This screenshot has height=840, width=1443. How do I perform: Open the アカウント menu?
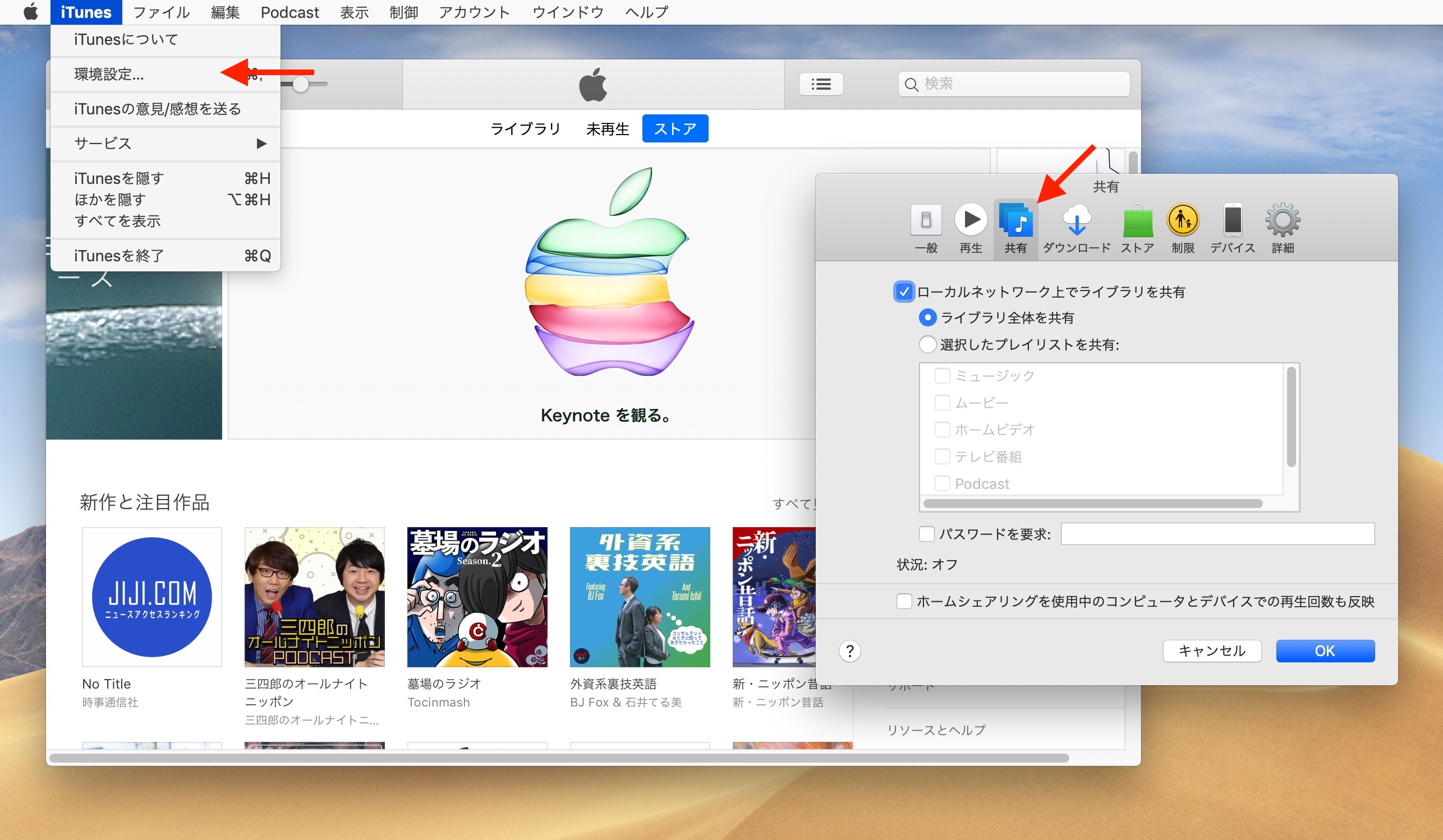[x=474, y=12]
